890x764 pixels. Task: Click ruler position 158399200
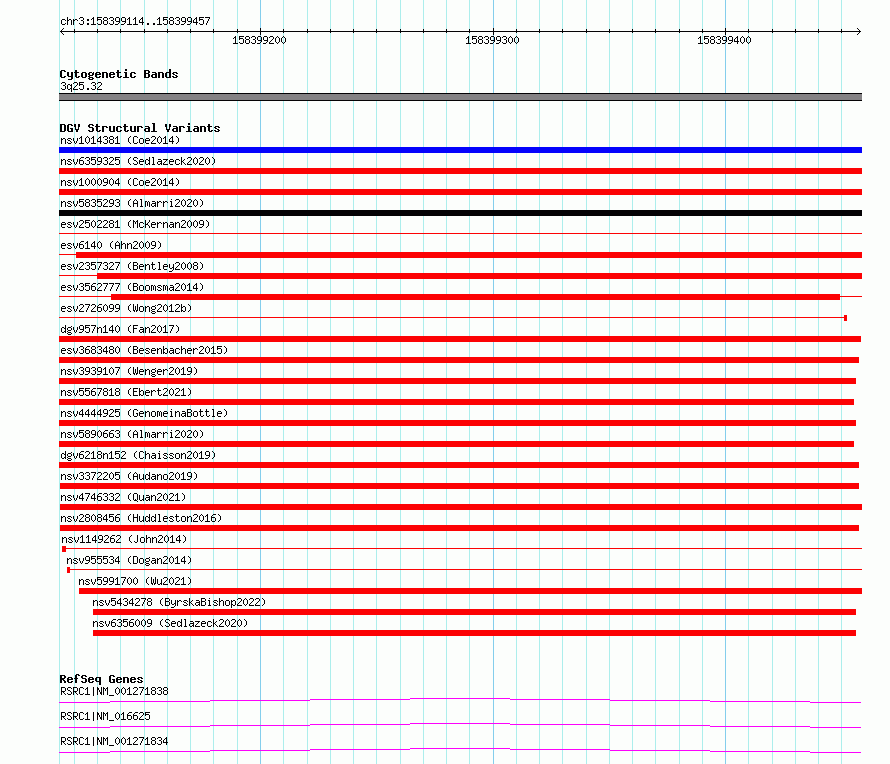click(259, 40)
